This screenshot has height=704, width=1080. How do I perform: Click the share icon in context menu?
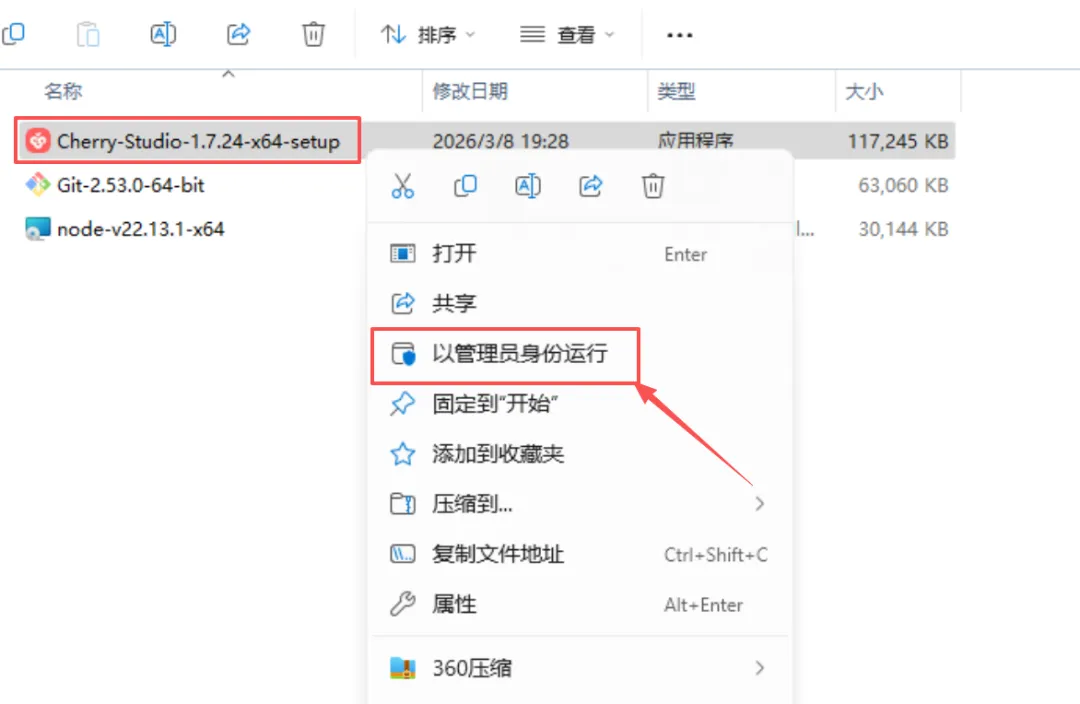[x=590, y=186]
